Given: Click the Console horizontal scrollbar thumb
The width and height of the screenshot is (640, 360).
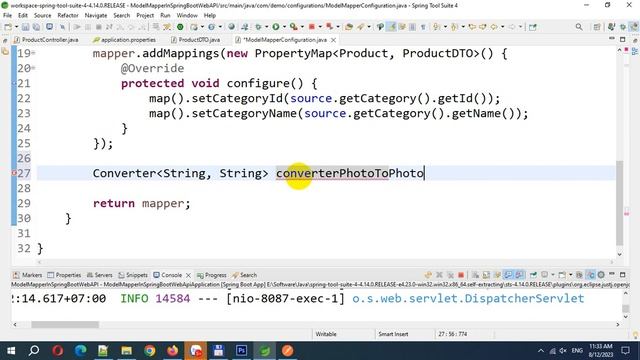Looking at the screenshot, I should [65, 324].
